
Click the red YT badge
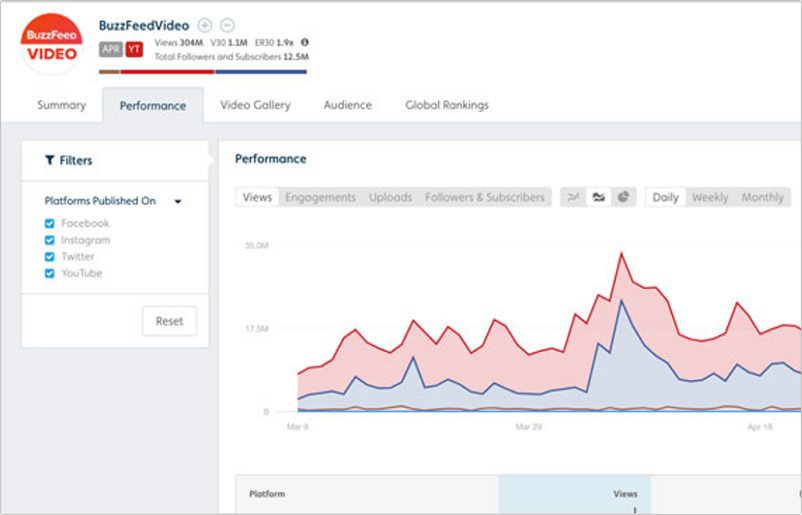135,49
